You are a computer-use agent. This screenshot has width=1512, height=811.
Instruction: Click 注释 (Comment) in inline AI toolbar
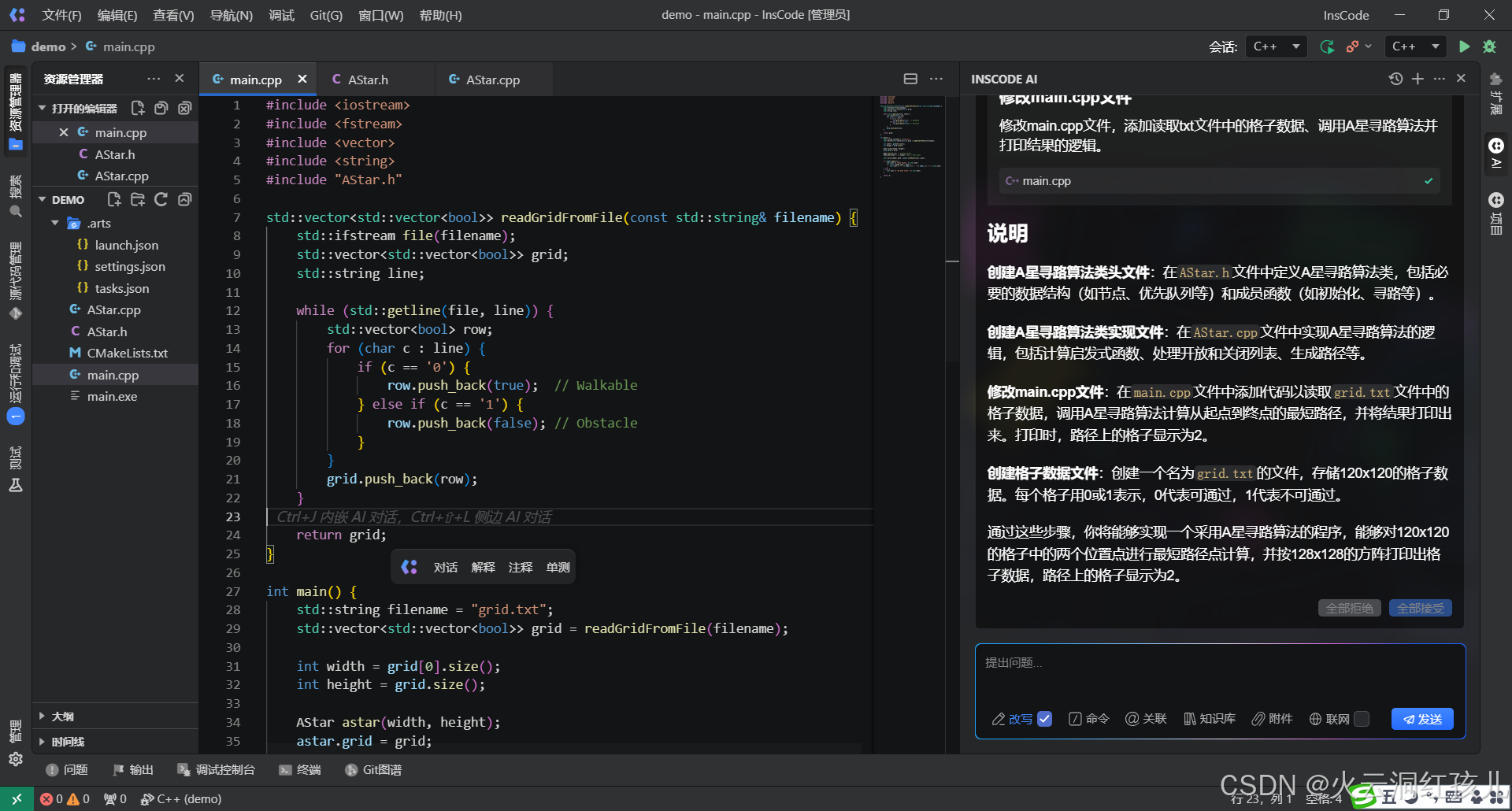tap(521, 567)
